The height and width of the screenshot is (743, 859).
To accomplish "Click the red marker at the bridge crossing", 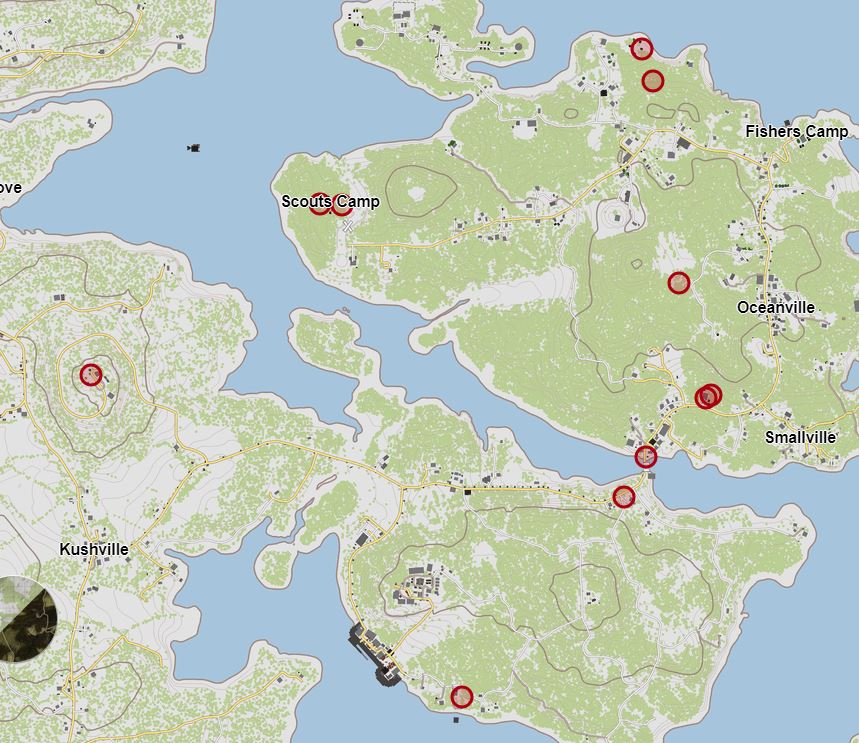I will point(646,457).
